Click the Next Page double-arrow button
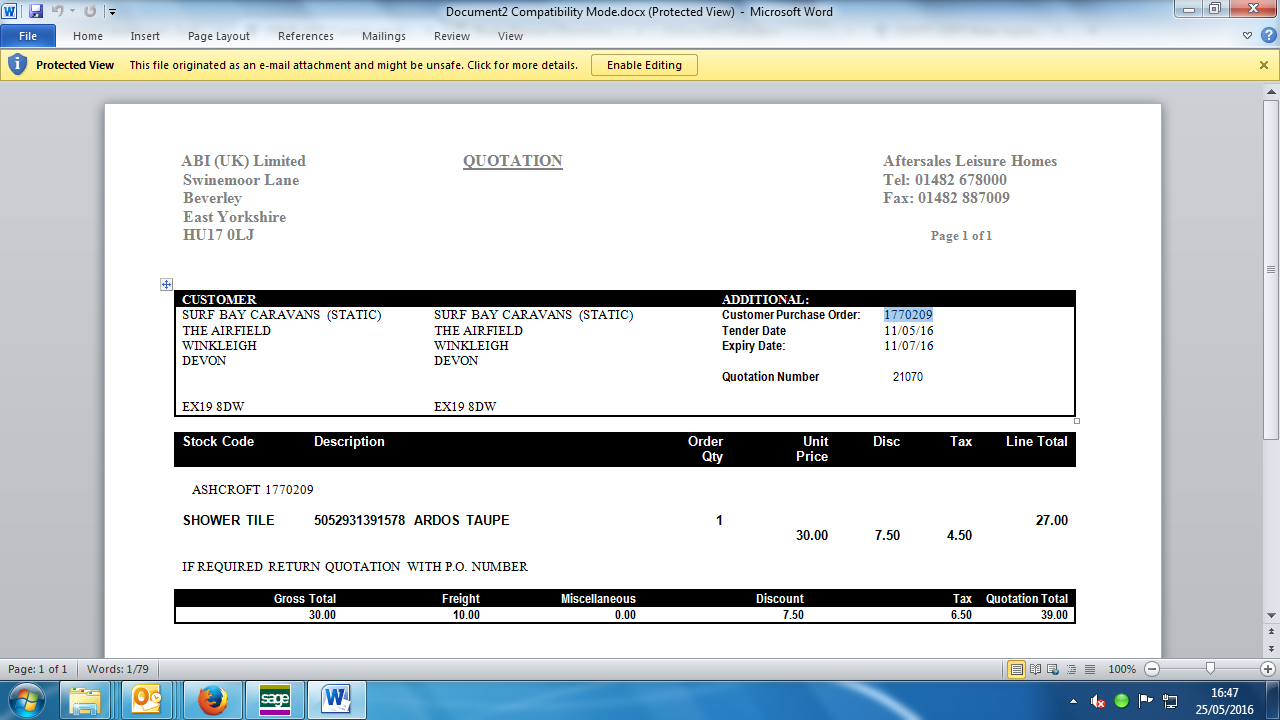1280x720 pixels. [1271, 651]
